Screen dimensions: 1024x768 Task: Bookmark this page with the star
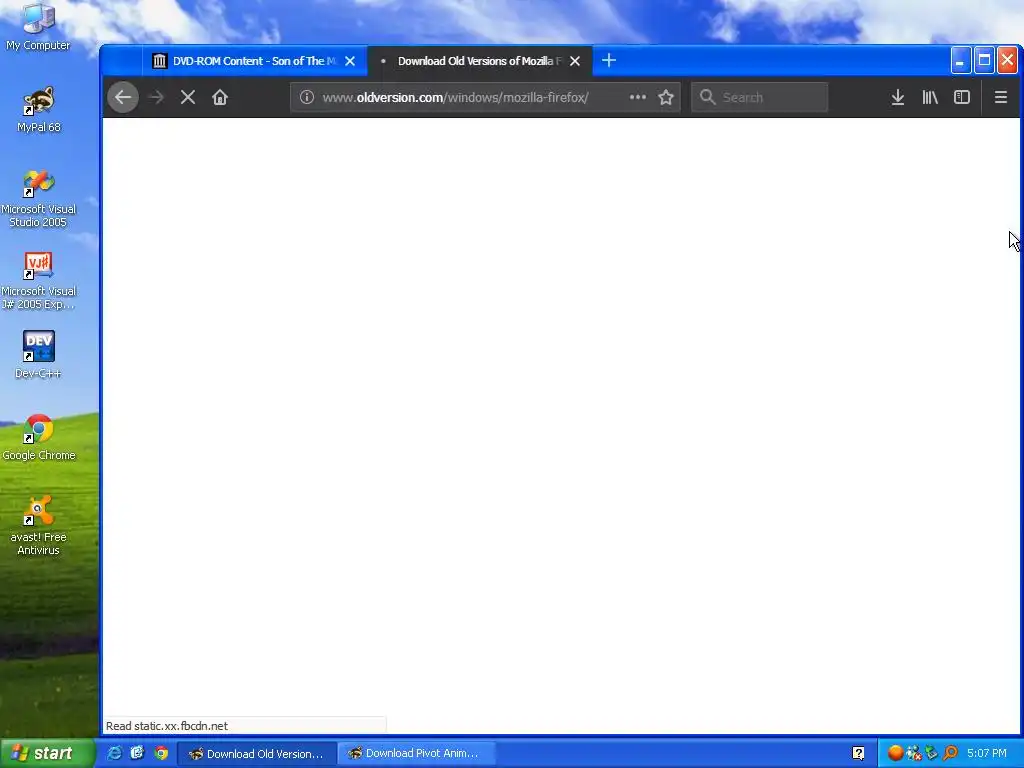click(x=666, y=97)
